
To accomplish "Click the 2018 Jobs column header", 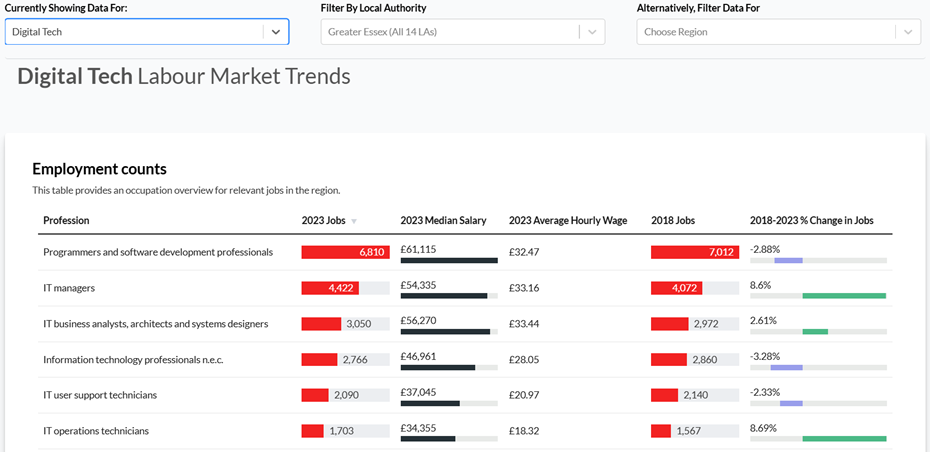I will pyautogui.click(x=673, y=220).
